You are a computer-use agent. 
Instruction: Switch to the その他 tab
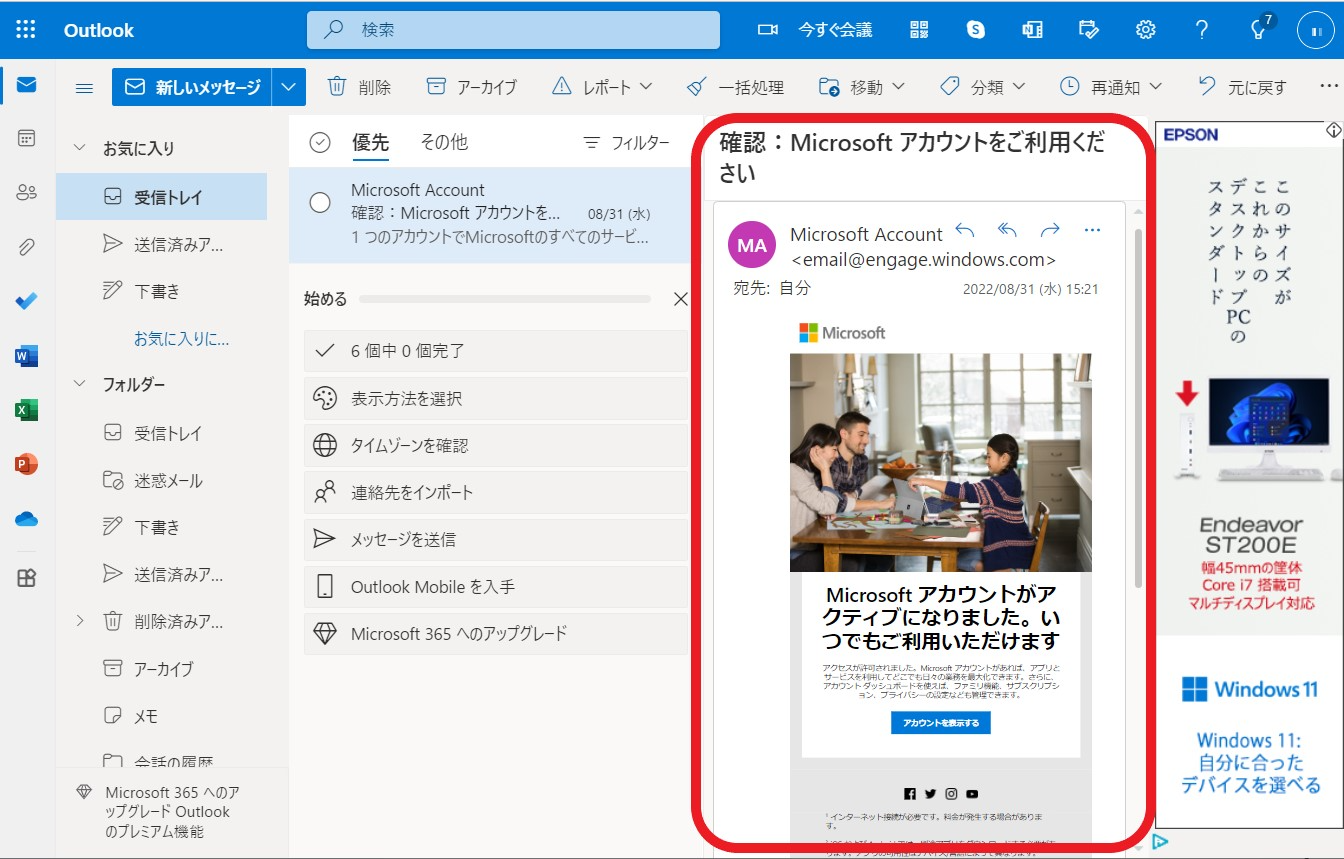(443, 142)
